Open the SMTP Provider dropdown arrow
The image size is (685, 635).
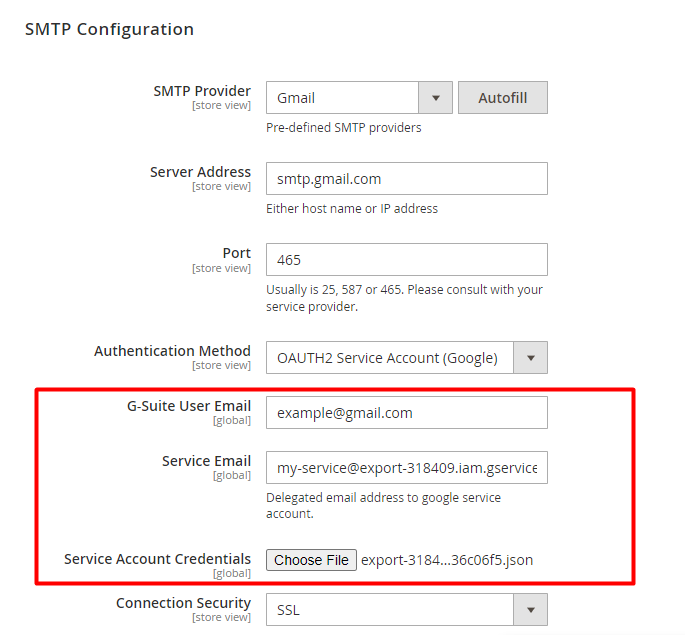coord(435,97)
